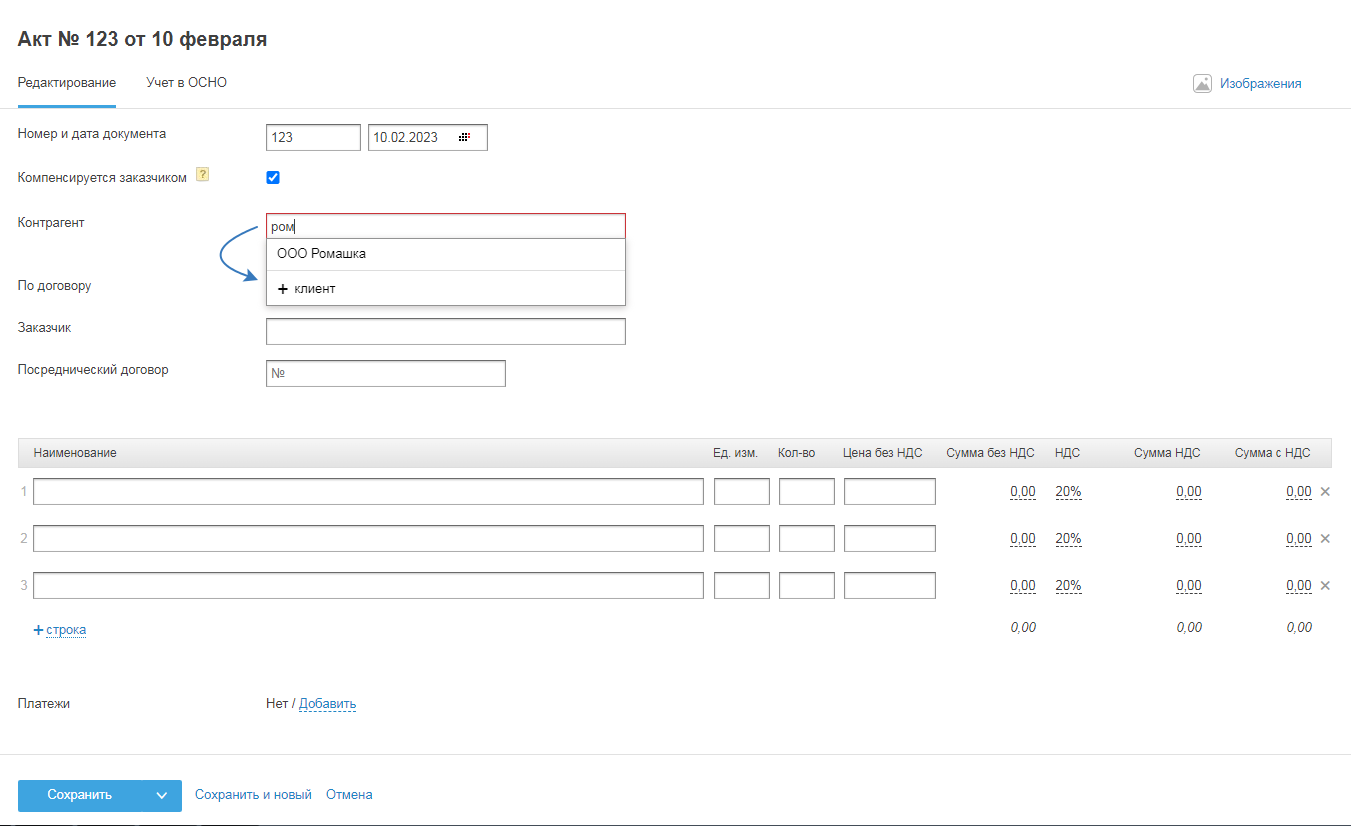Click the Заказчик input field
This screenshot has height=826, width=1351.
(445, 331)
